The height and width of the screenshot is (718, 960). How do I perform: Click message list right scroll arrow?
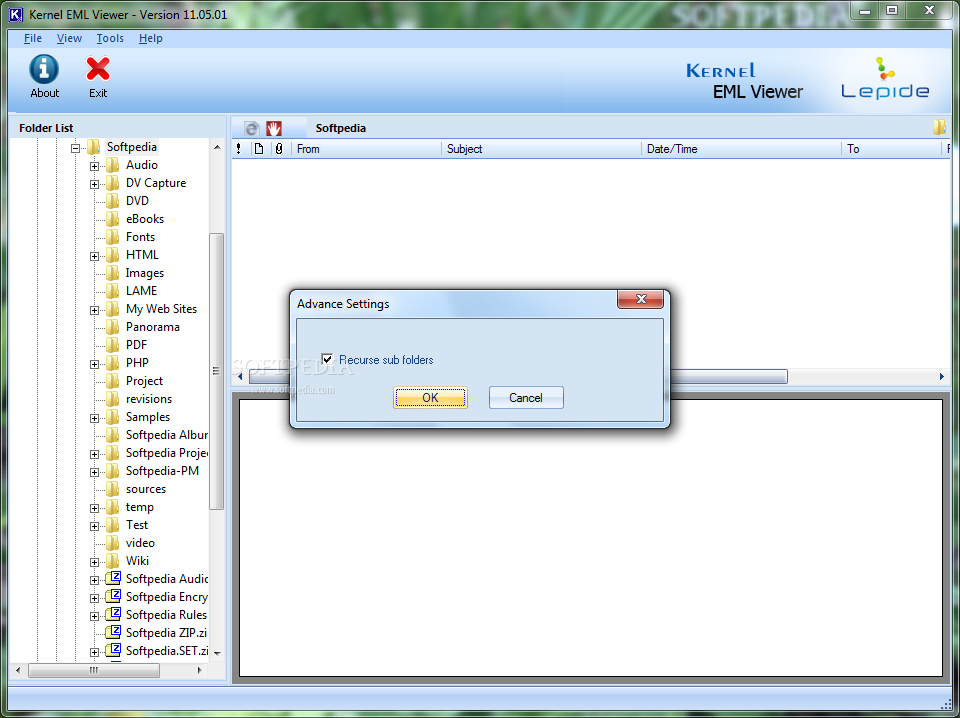[942, 376]
